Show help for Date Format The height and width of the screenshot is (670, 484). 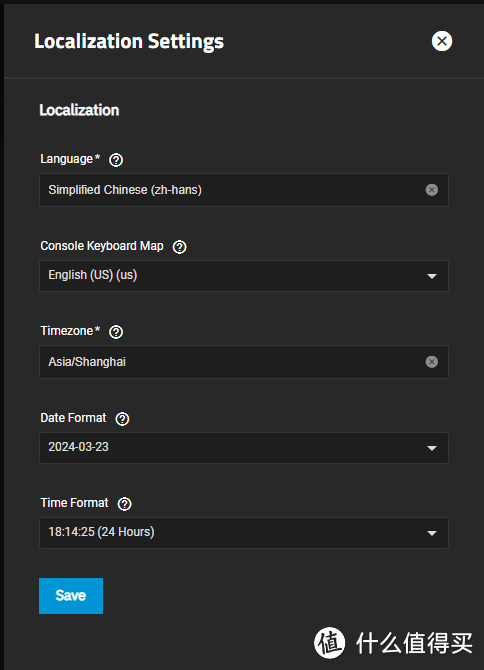(122, 419)
